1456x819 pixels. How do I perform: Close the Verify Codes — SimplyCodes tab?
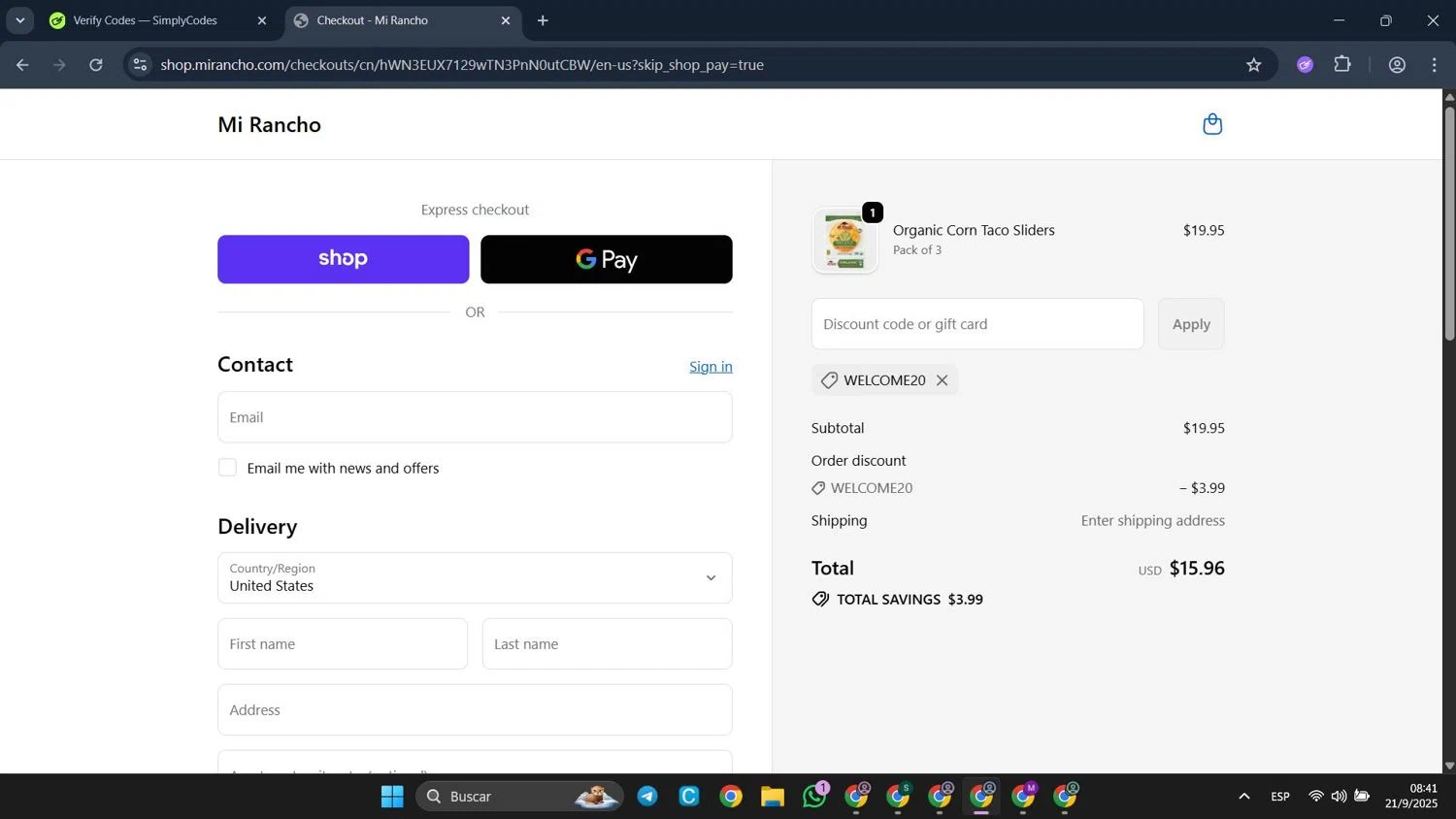pyautogui.click(x=261, y=20)
